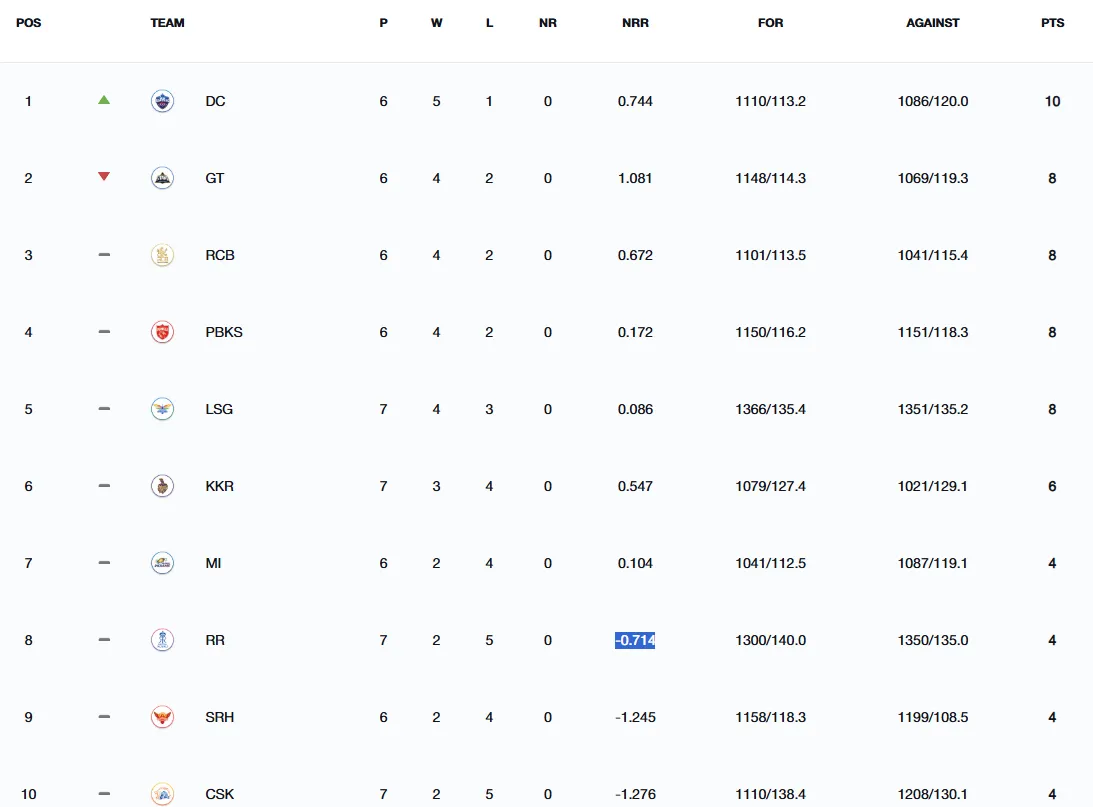
Task: Click FOR value 1158/118.3
Action: pyautogui.click(x=770, y=717)
